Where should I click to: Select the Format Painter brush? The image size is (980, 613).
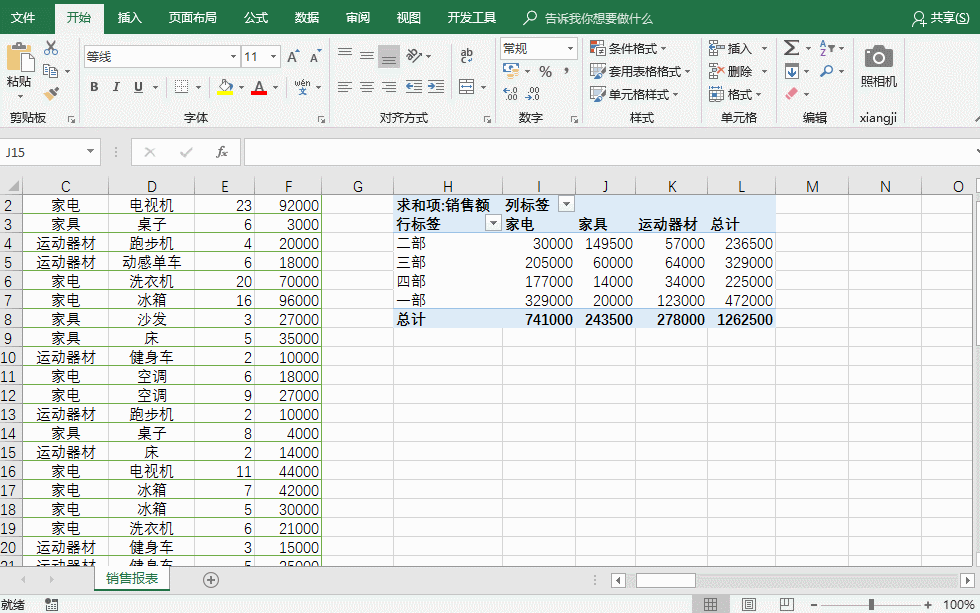51,94
